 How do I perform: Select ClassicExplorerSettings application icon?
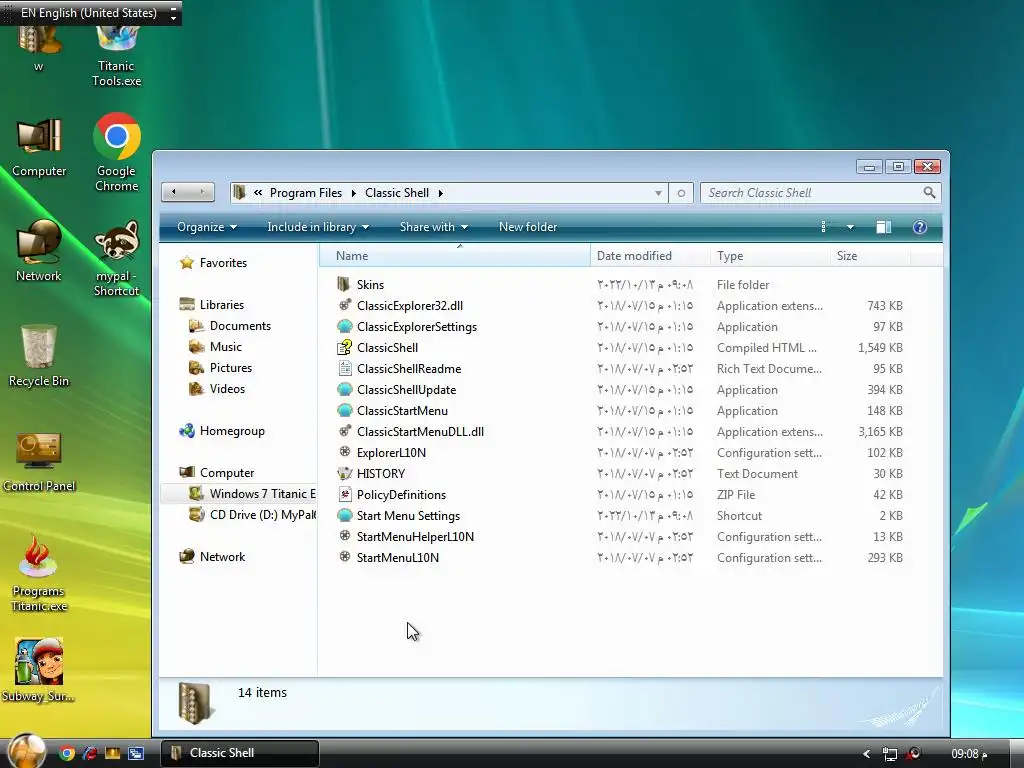pos(345,326)
